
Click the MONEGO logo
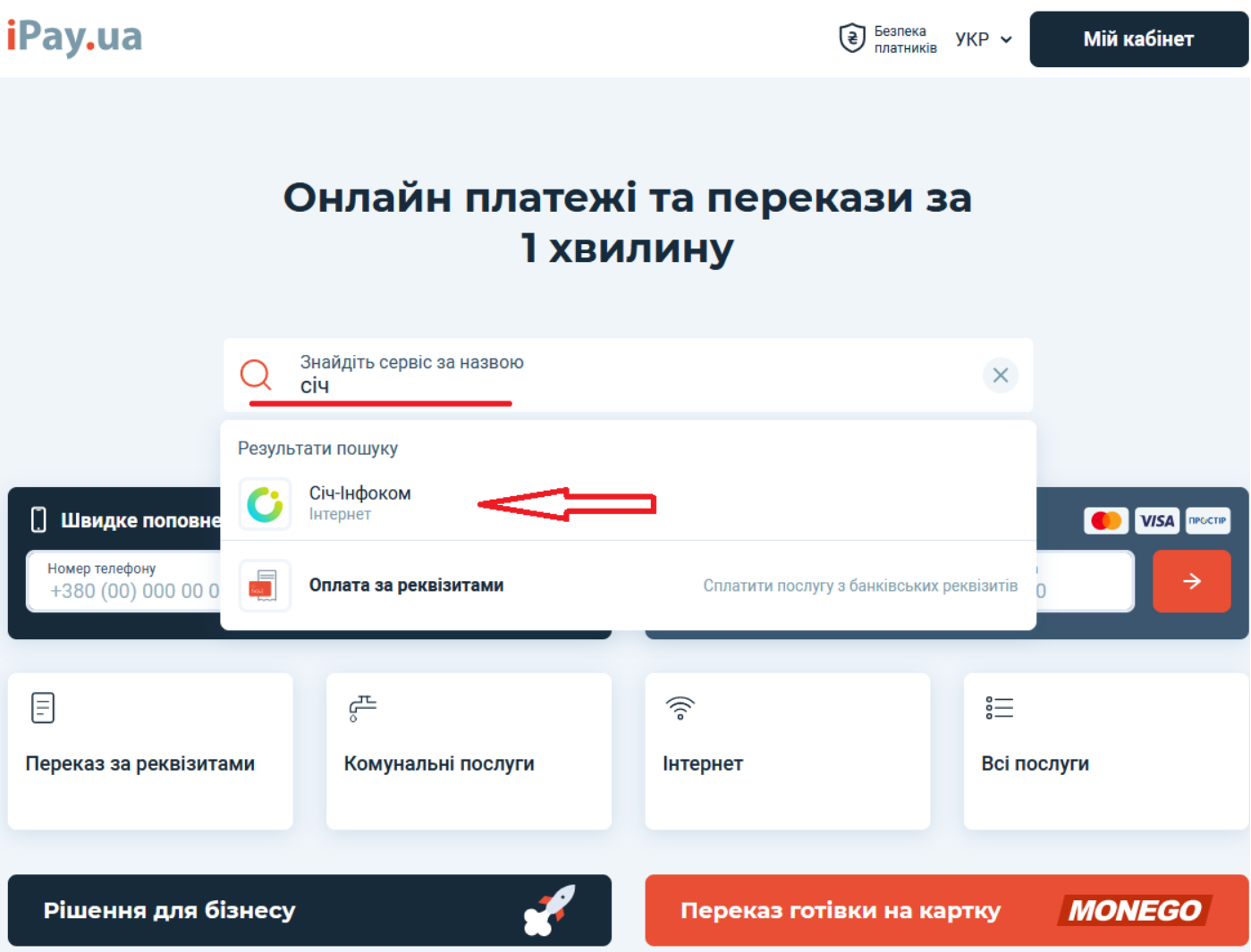point(1135,910)
